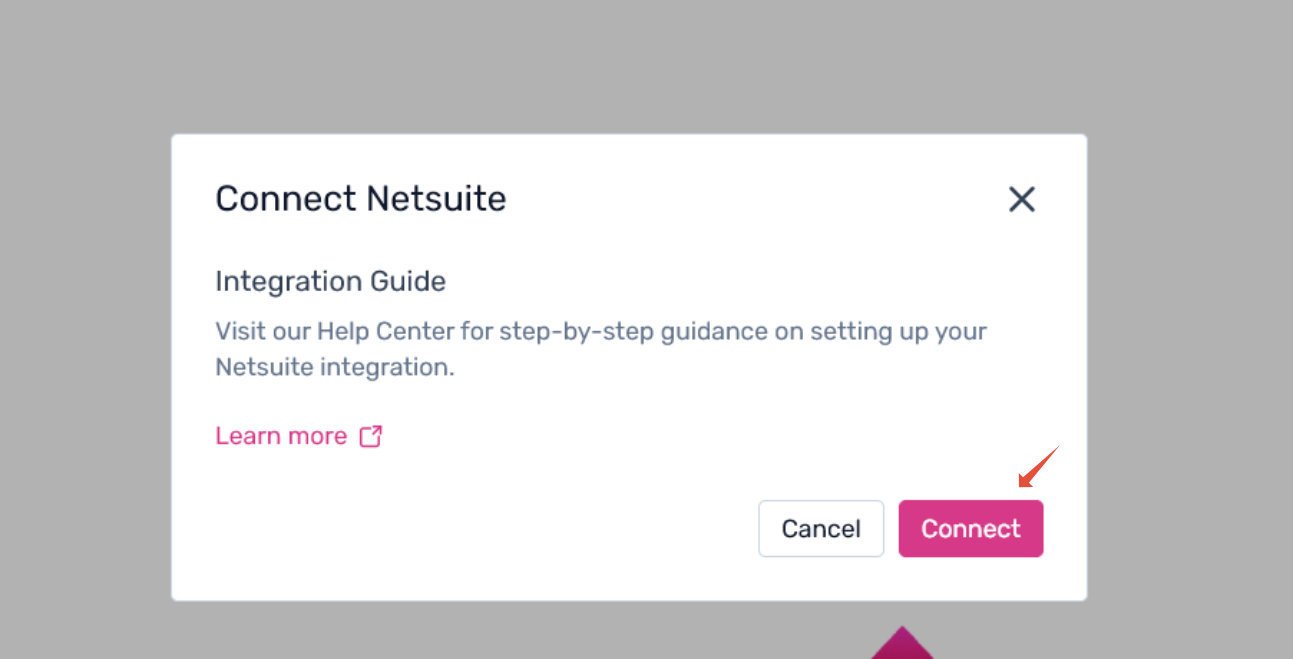This screenshot has width=1293, height=659.
Task: Abort Netsuite setup via Cancel
Action: point(820,528)
